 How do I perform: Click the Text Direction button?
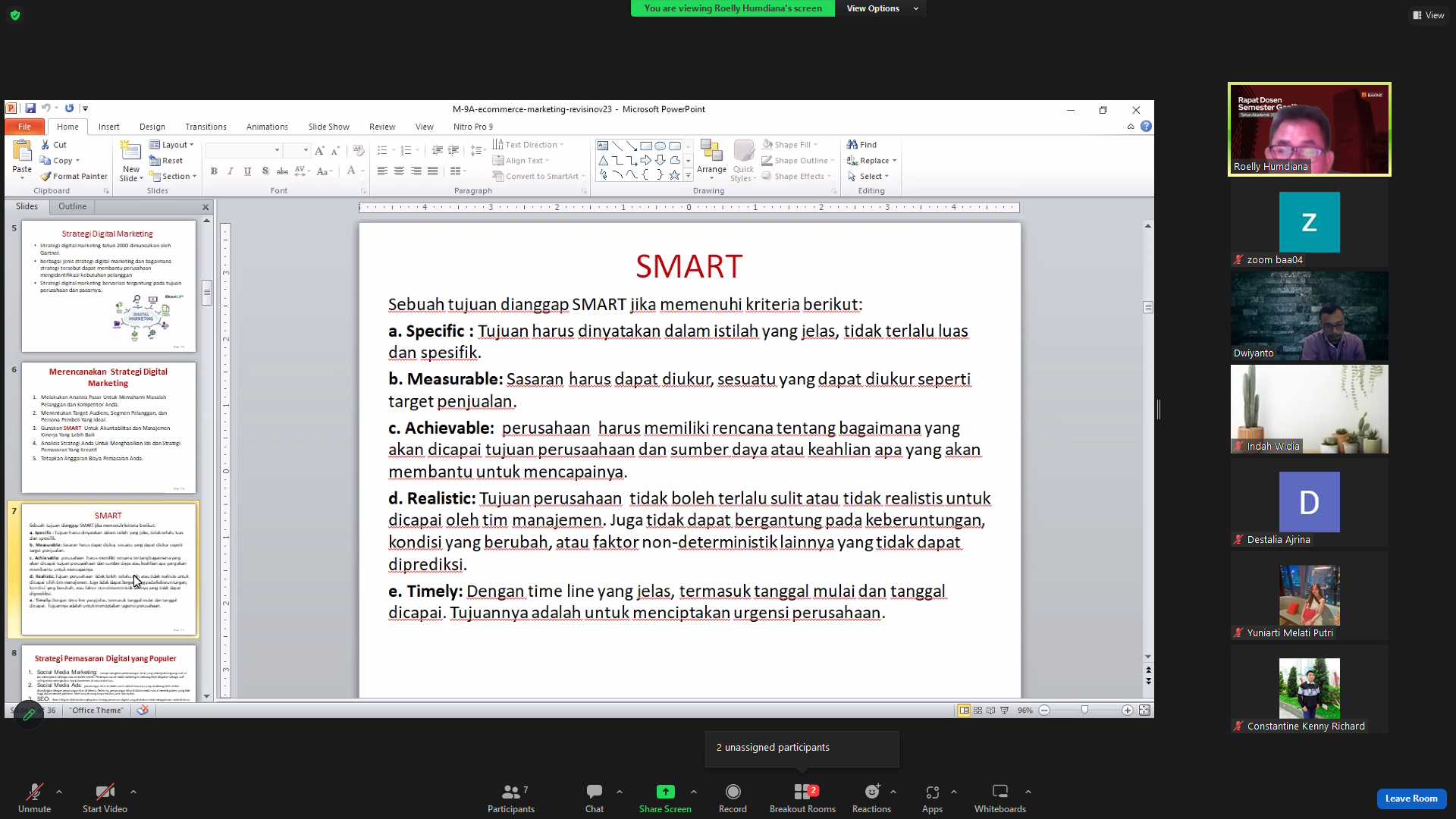(528, 145)
